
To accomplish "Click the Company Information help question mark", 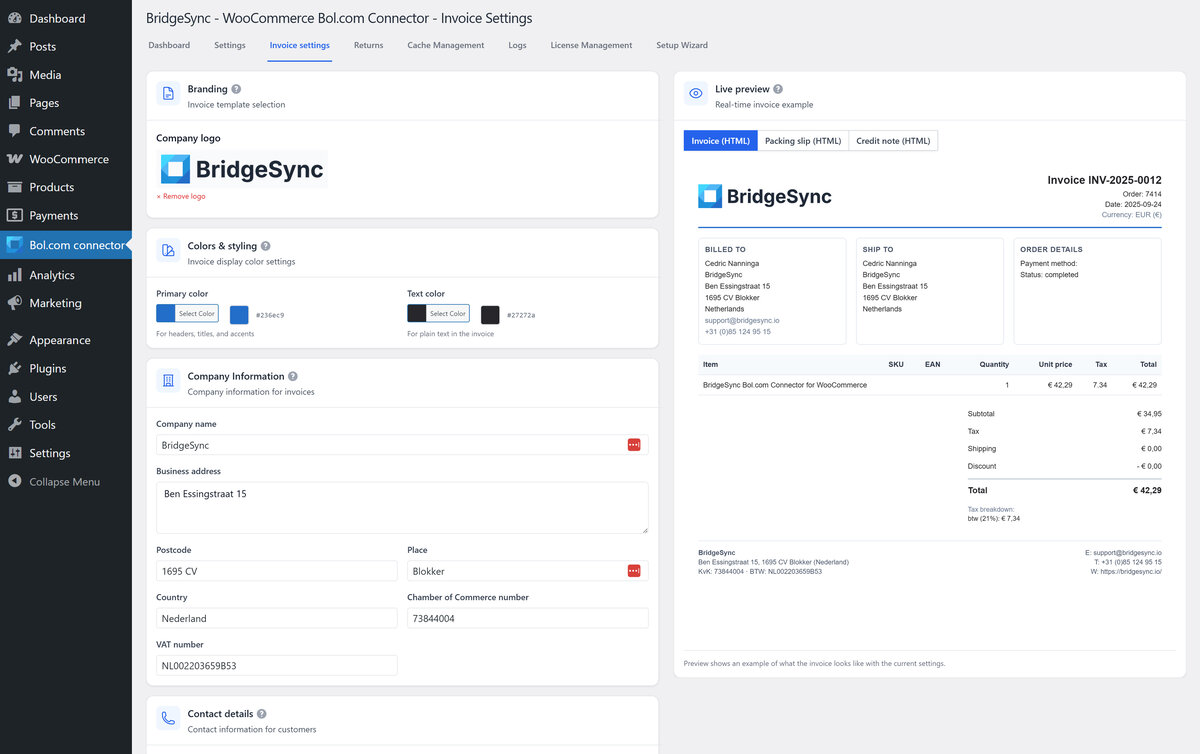I will point(293,377).
